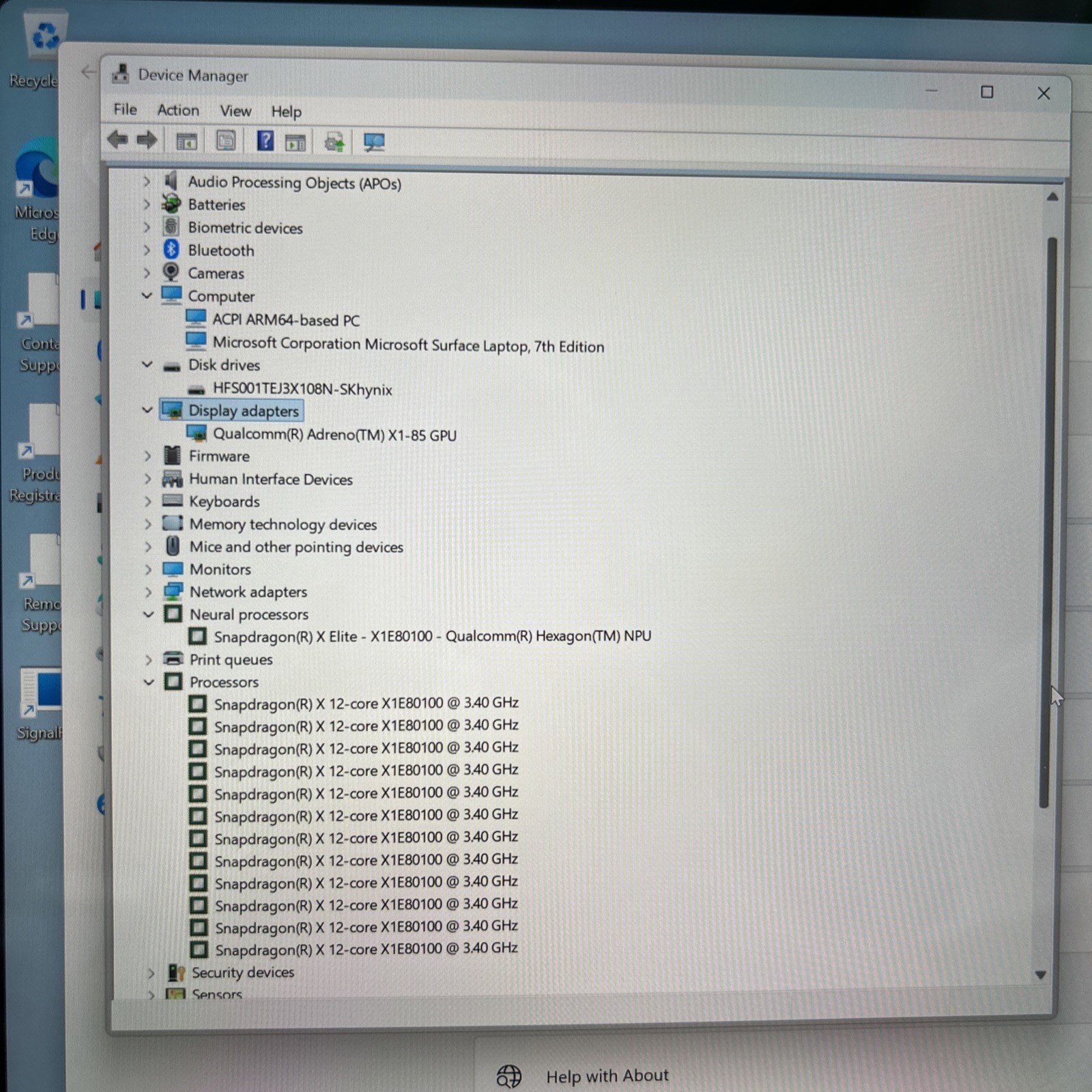
Task: Click the Back arrow toolbar icon
Action: click(x=117, y=140)
